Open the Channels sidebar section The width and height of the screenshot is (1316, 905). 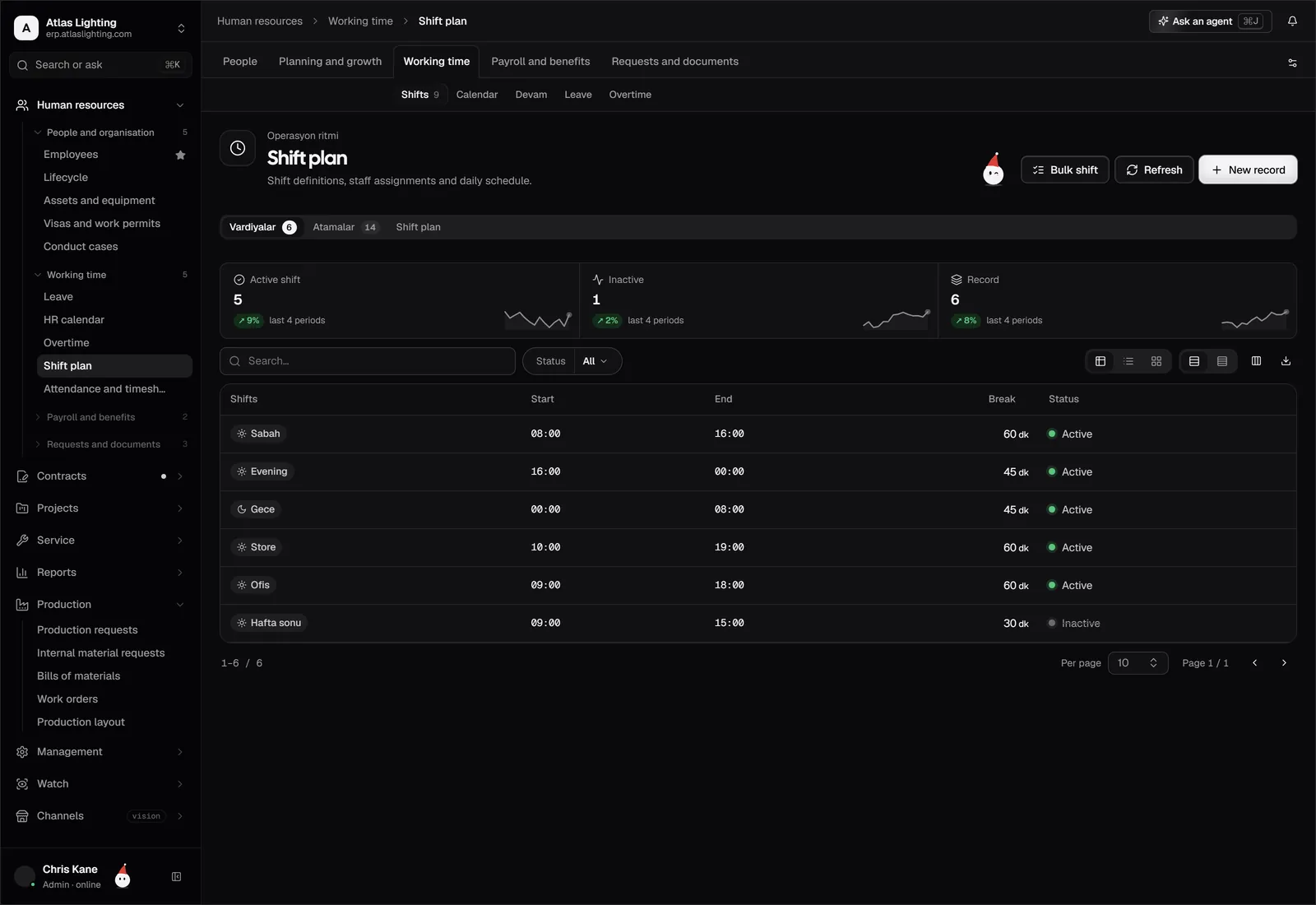pos(100,816)
